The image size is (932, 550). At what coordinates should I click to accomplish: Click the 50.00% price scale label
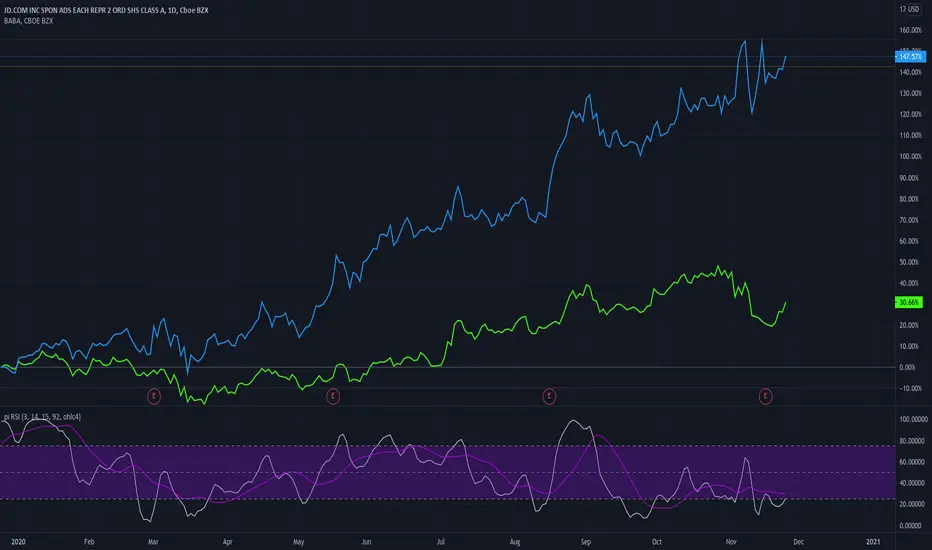coord(909,262)
